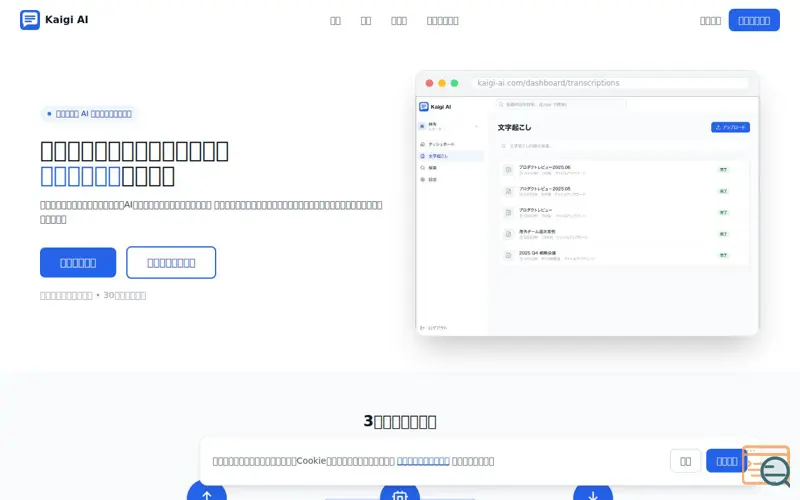800x500 pixels.
Task: Click the blue circle chip processor step icon
Action: click(400, 493)
